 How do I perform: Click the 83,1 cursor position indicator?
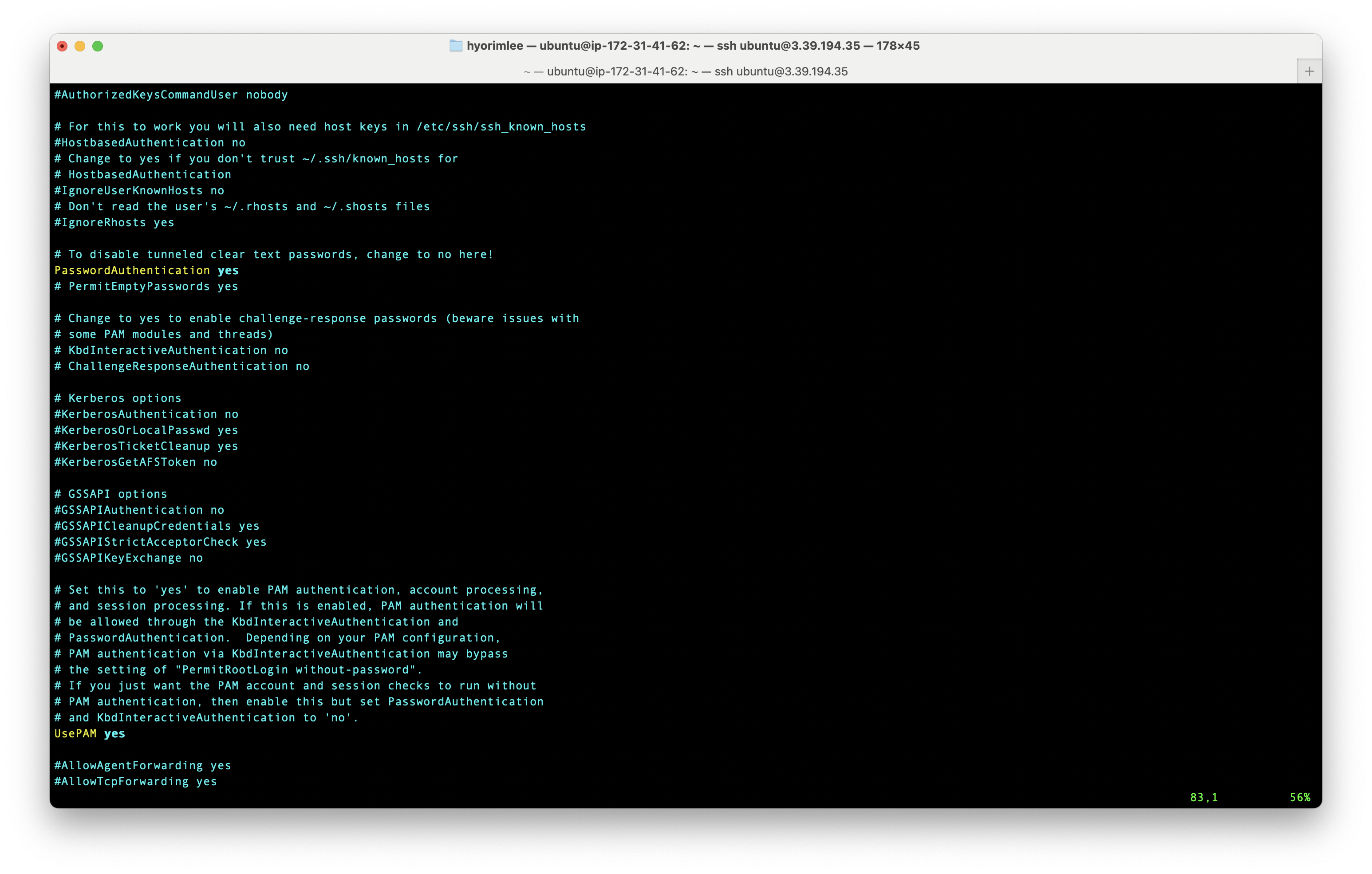[1203, 798]
